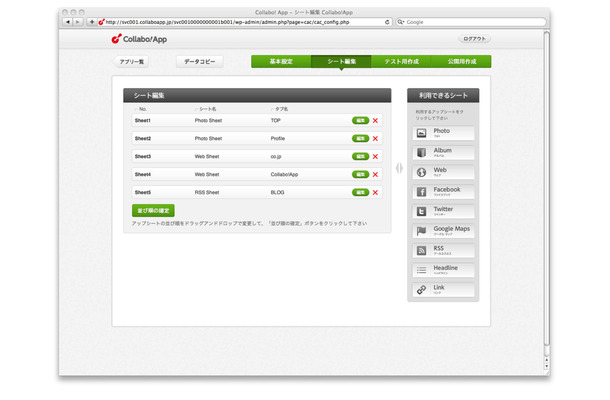The height and width of the screenshot is (400, 610).
Task: Reload page with the refresh icon
Action: [x=387, y=22]
